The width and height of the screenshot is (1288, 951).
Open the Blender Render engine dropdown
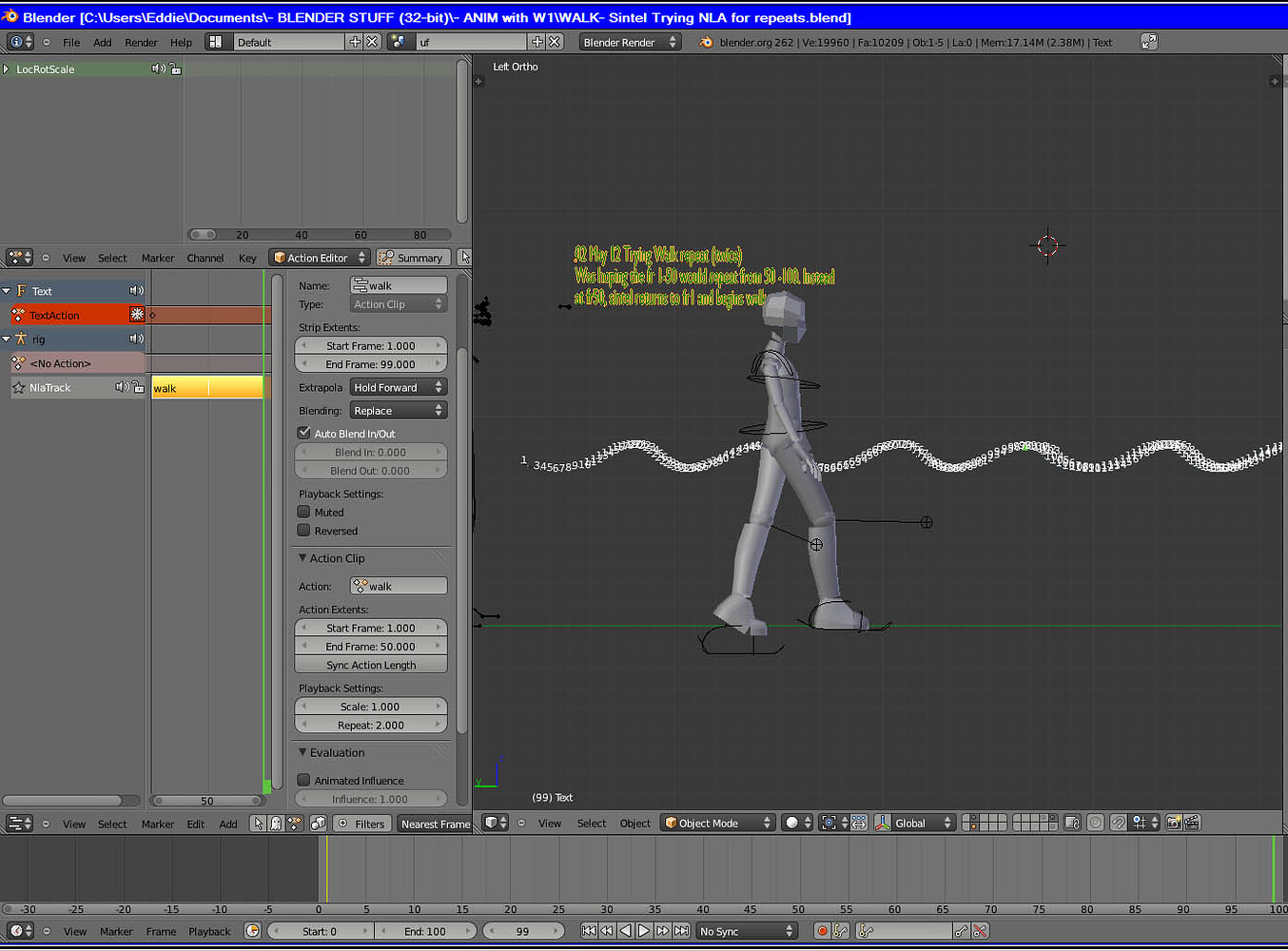click(630, 42)
